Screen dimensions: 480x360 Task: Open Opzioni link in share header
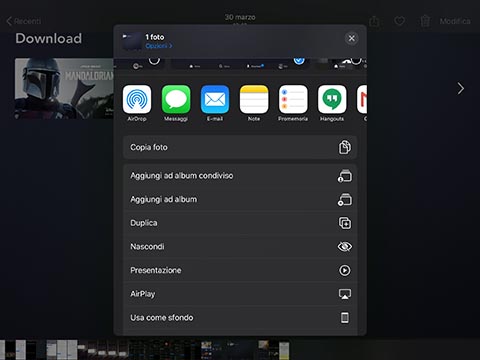coord(159,46)
